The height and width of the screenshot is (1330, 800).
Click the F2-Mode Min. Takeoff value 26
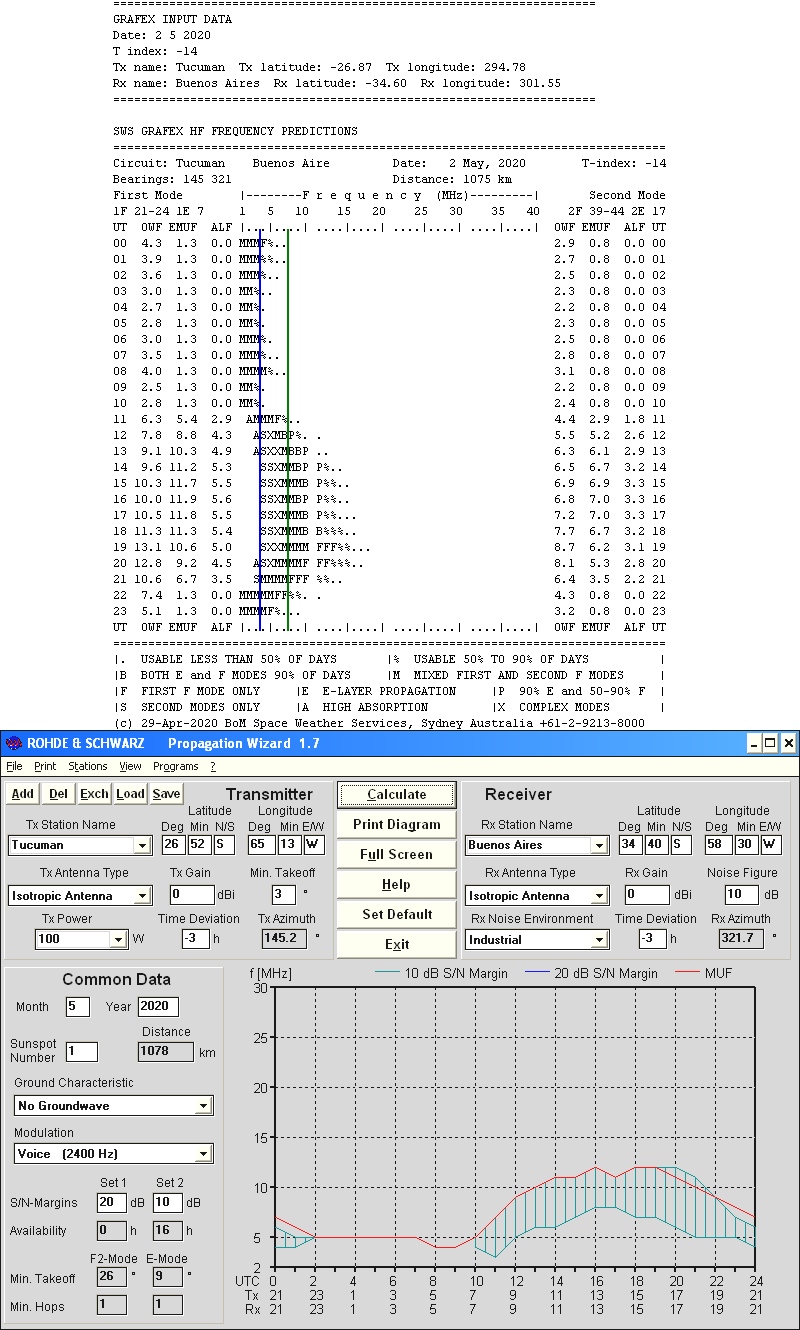click(111, 1276)
